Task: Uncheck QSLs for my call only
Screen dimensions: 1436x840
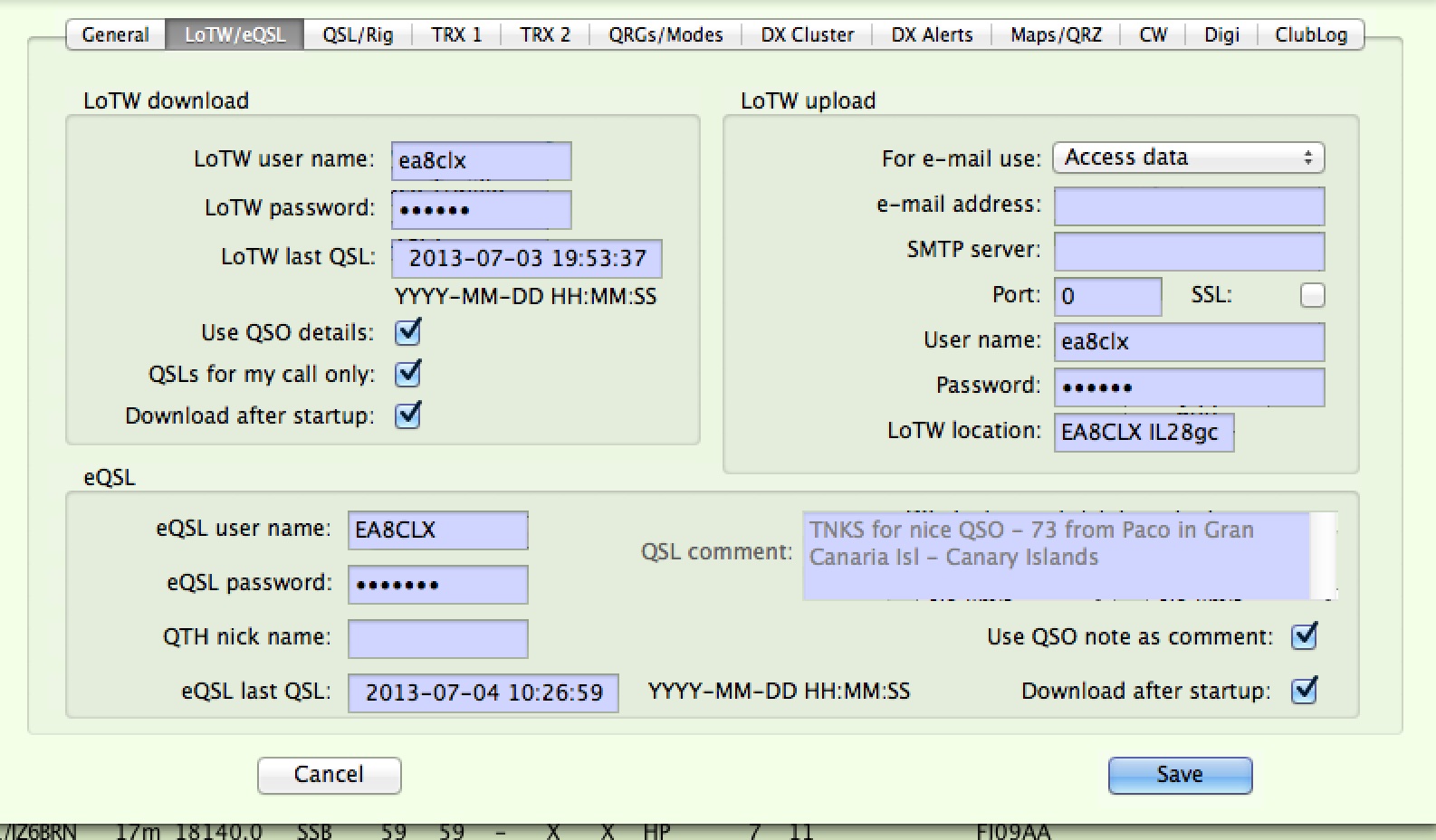Action: [407, 374]
